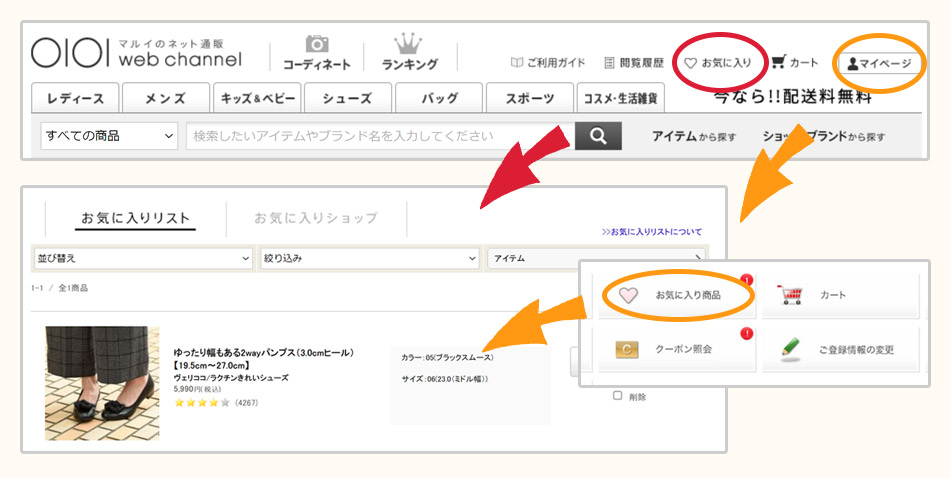Screen dimensions: 950x478
Task: Open the pumps product photo
Action: point(102,383)
